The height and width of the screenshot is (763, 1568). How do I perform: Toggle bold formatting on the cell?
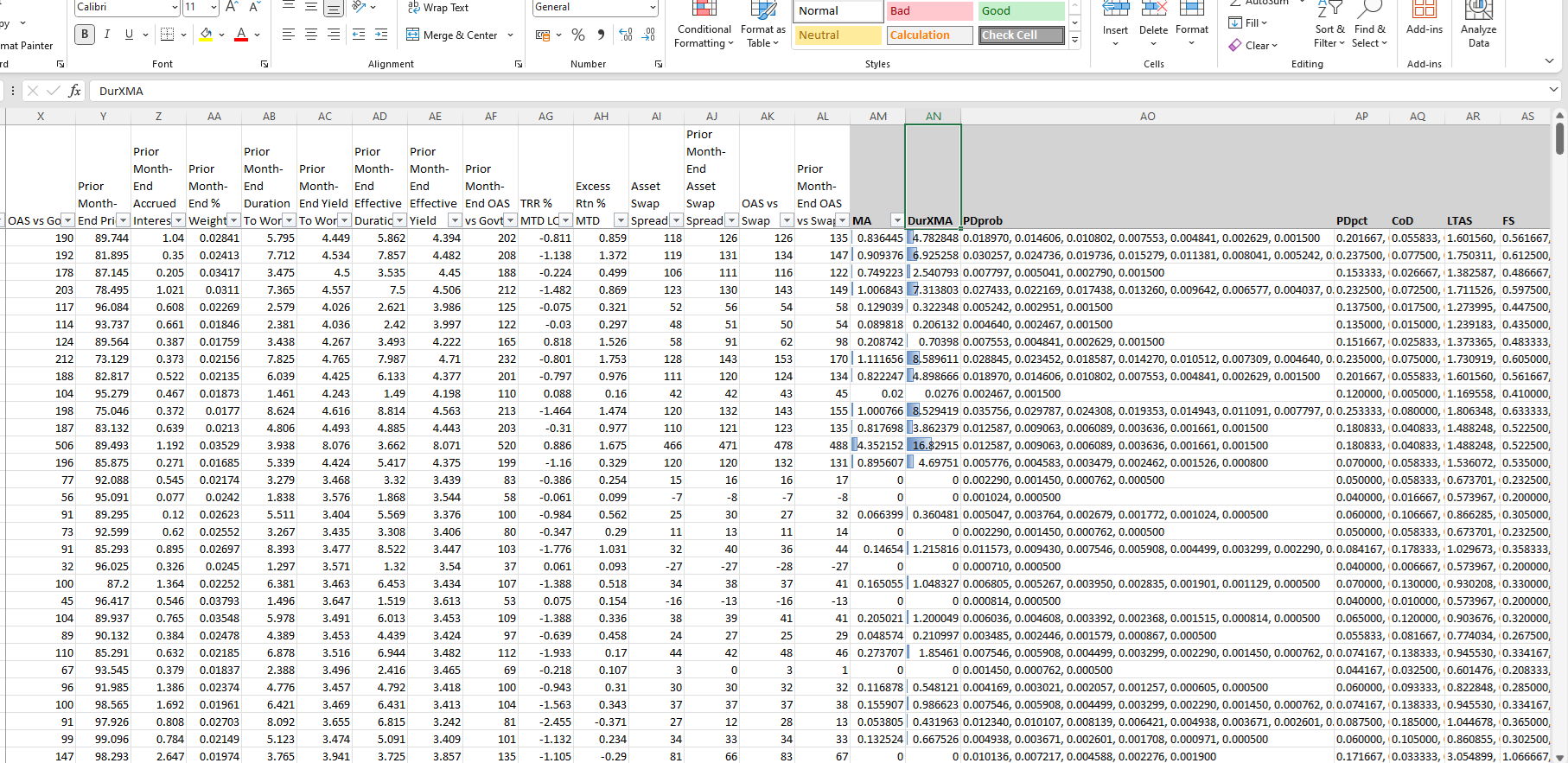(85, 35)
